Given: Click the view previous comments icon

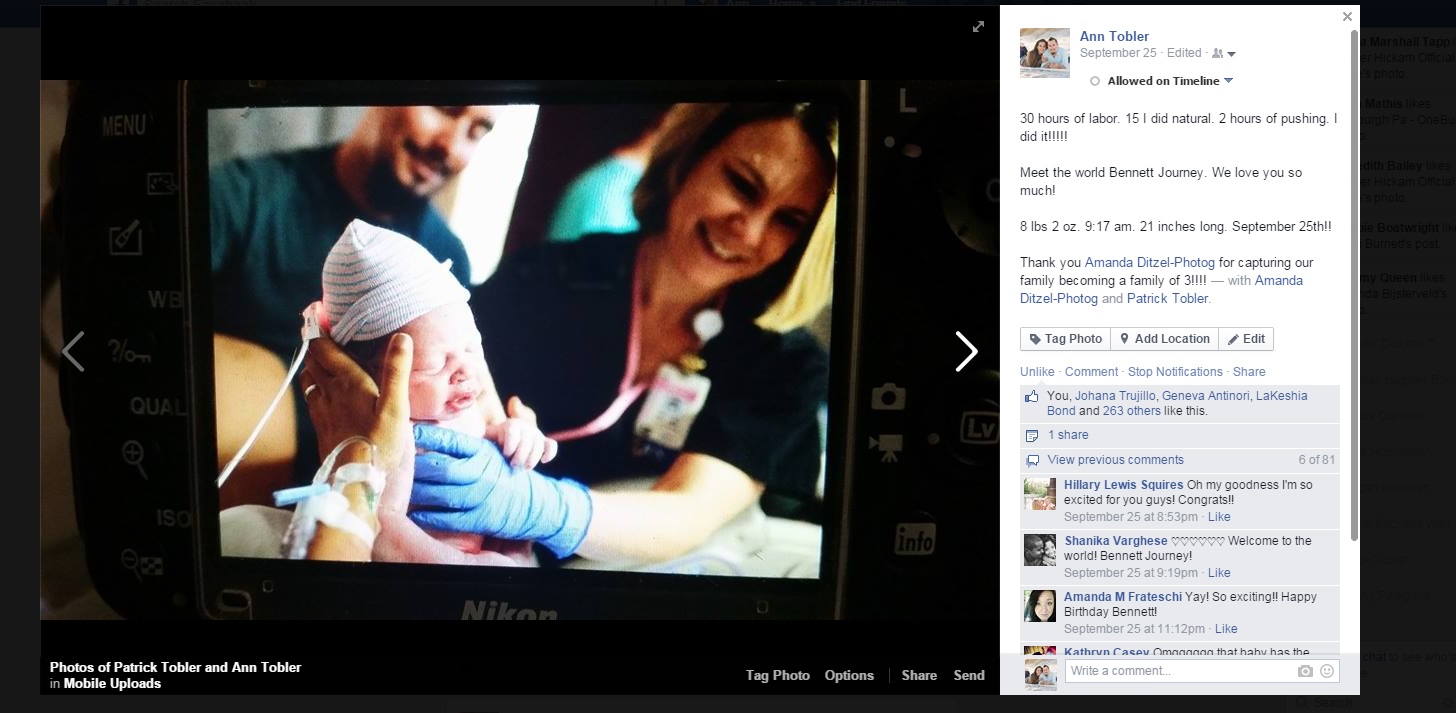Looking at the screenshot, I should (x=1032, y=461).
